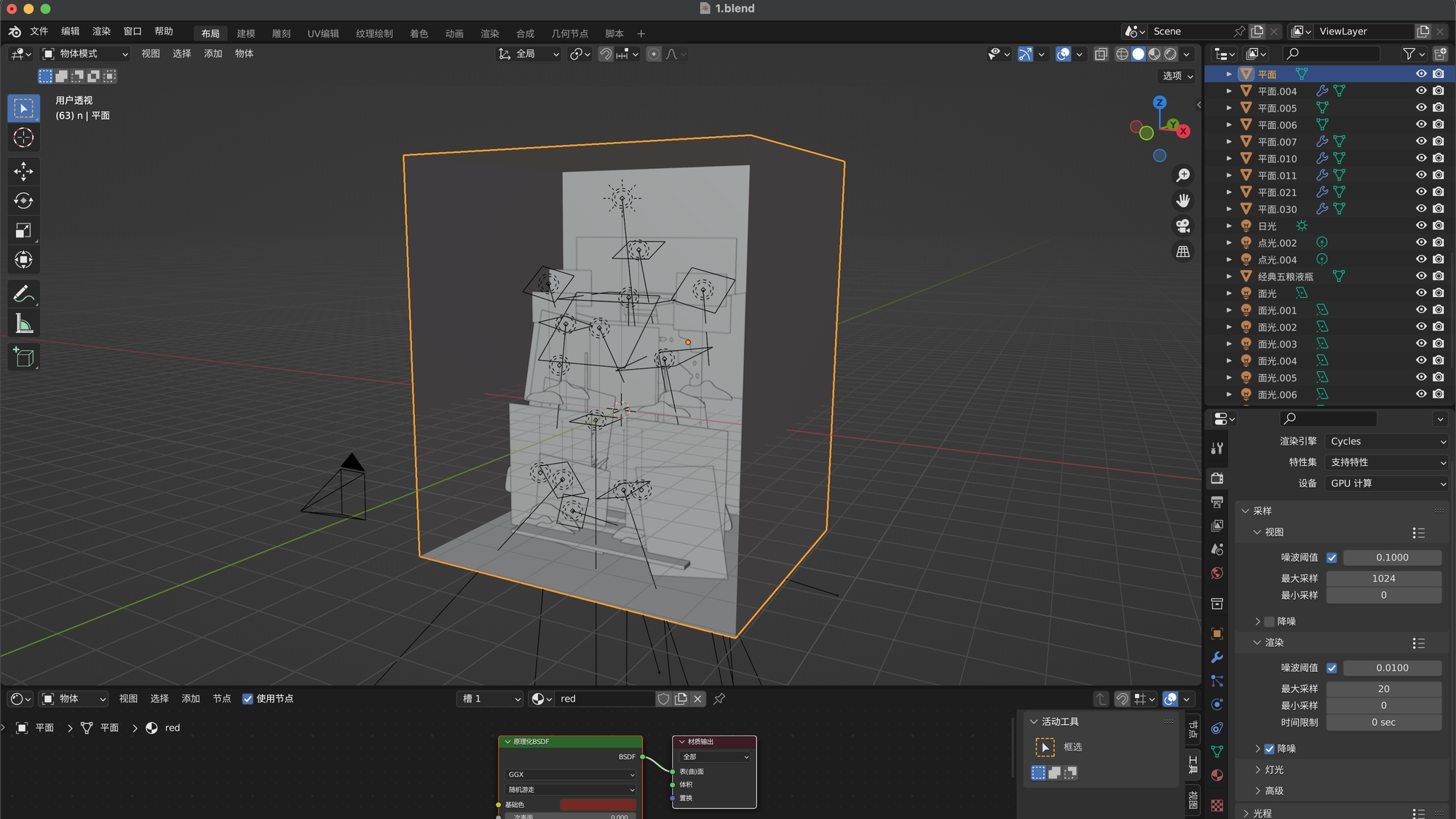Image resolution: width=1456 pixels, height=819 pixels.
Task: Select the Add Cube tool
Action: coord(23,357)
